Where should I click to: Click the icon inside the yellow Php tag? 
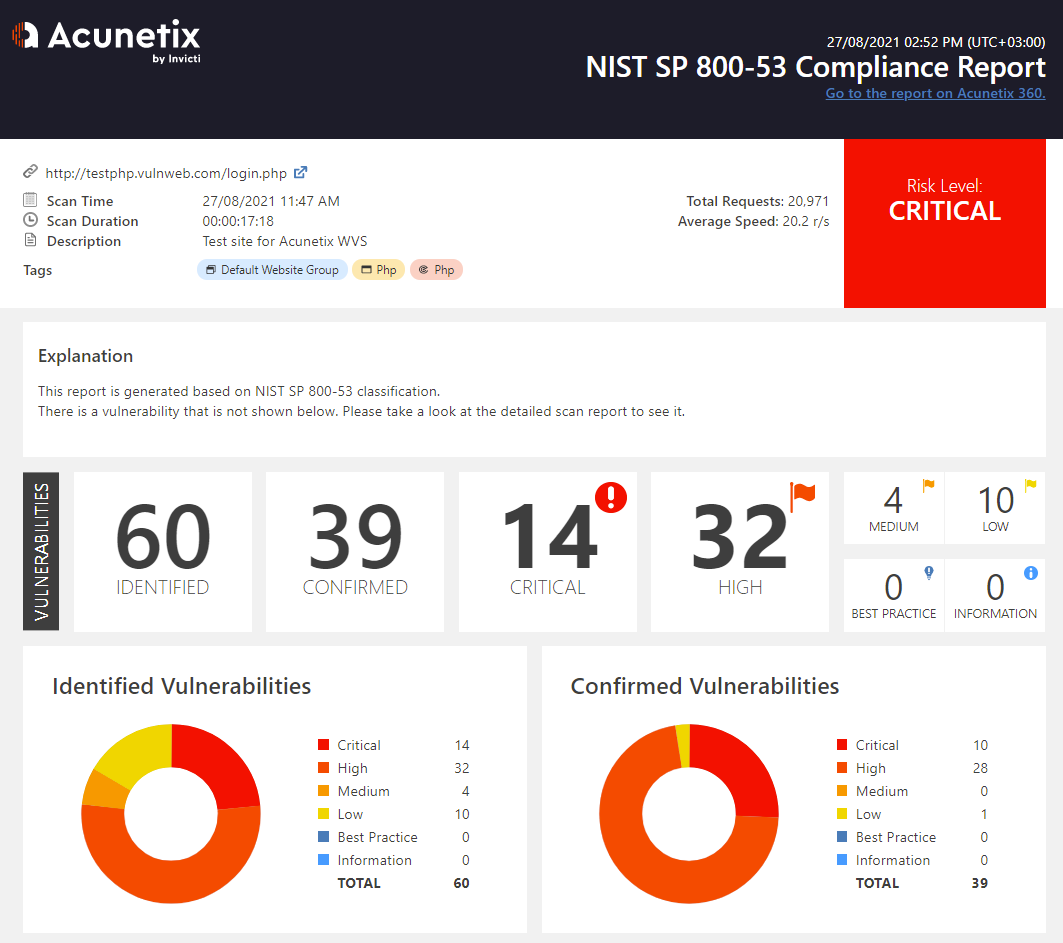pyautogui.click(x=366, y=270)
